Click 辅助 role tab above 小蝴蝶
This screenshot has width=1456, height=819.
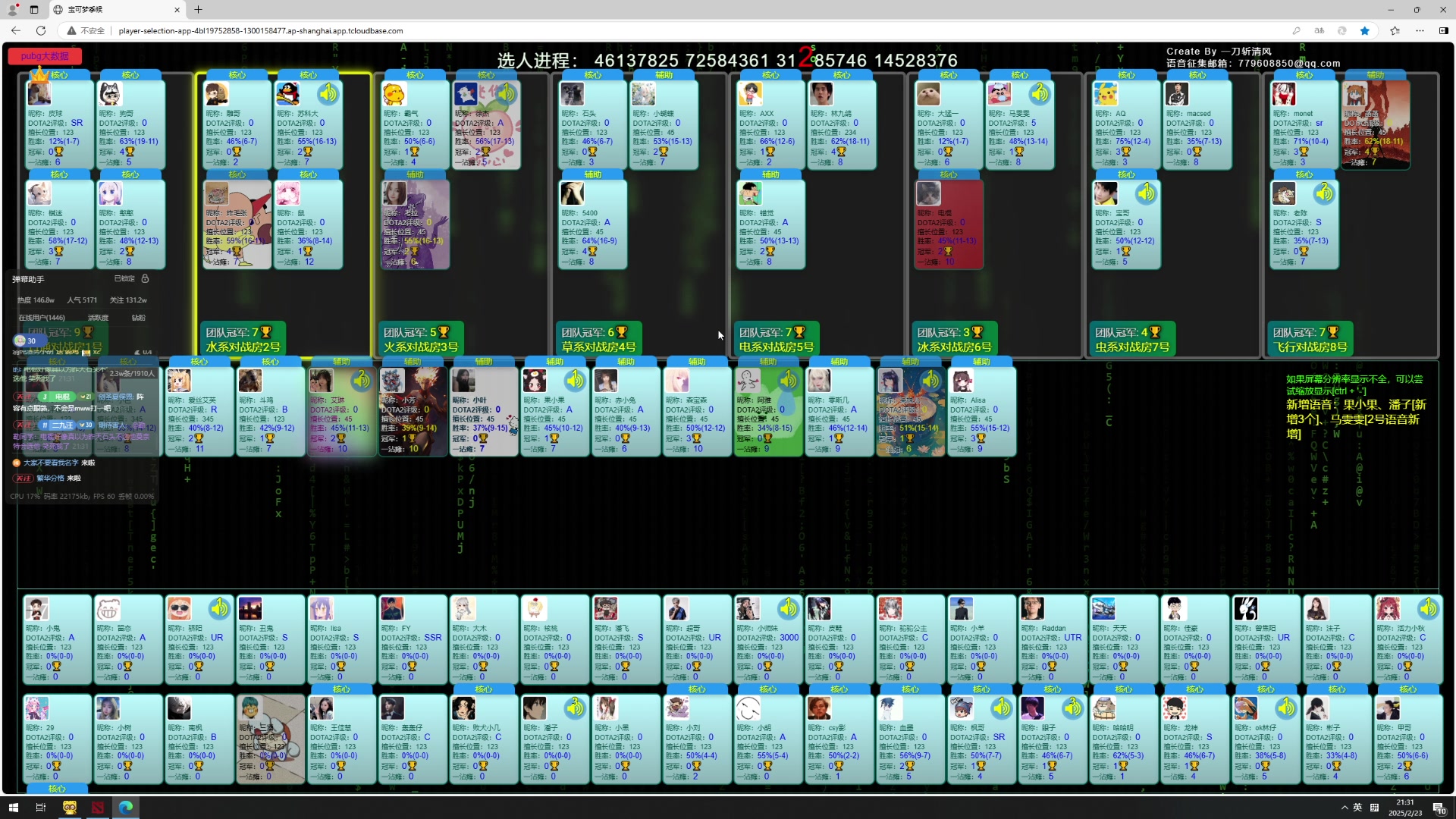[x=664, y=75]
